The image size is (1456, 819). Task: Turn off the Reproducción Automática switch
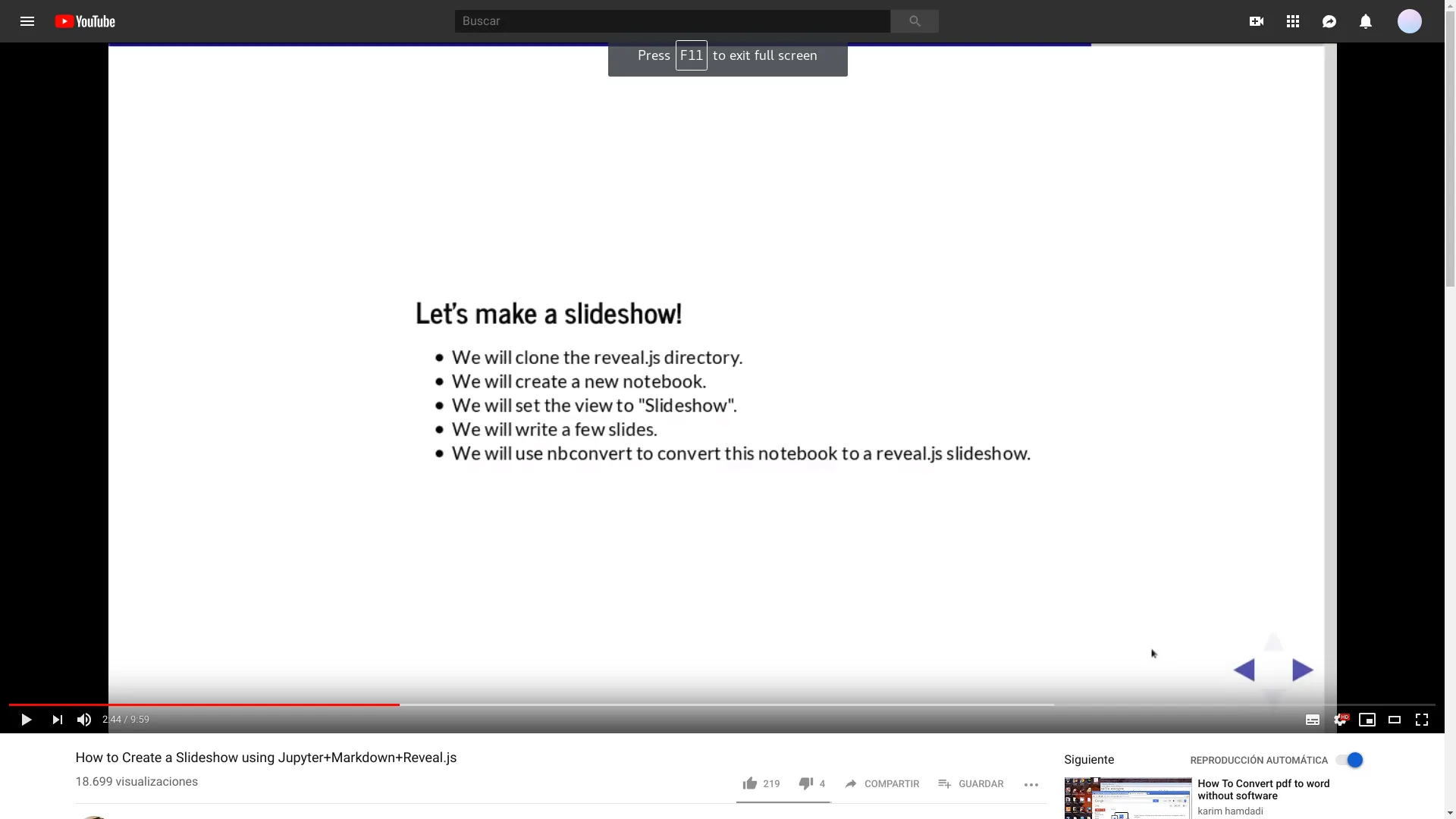(x=1350, y=760)
